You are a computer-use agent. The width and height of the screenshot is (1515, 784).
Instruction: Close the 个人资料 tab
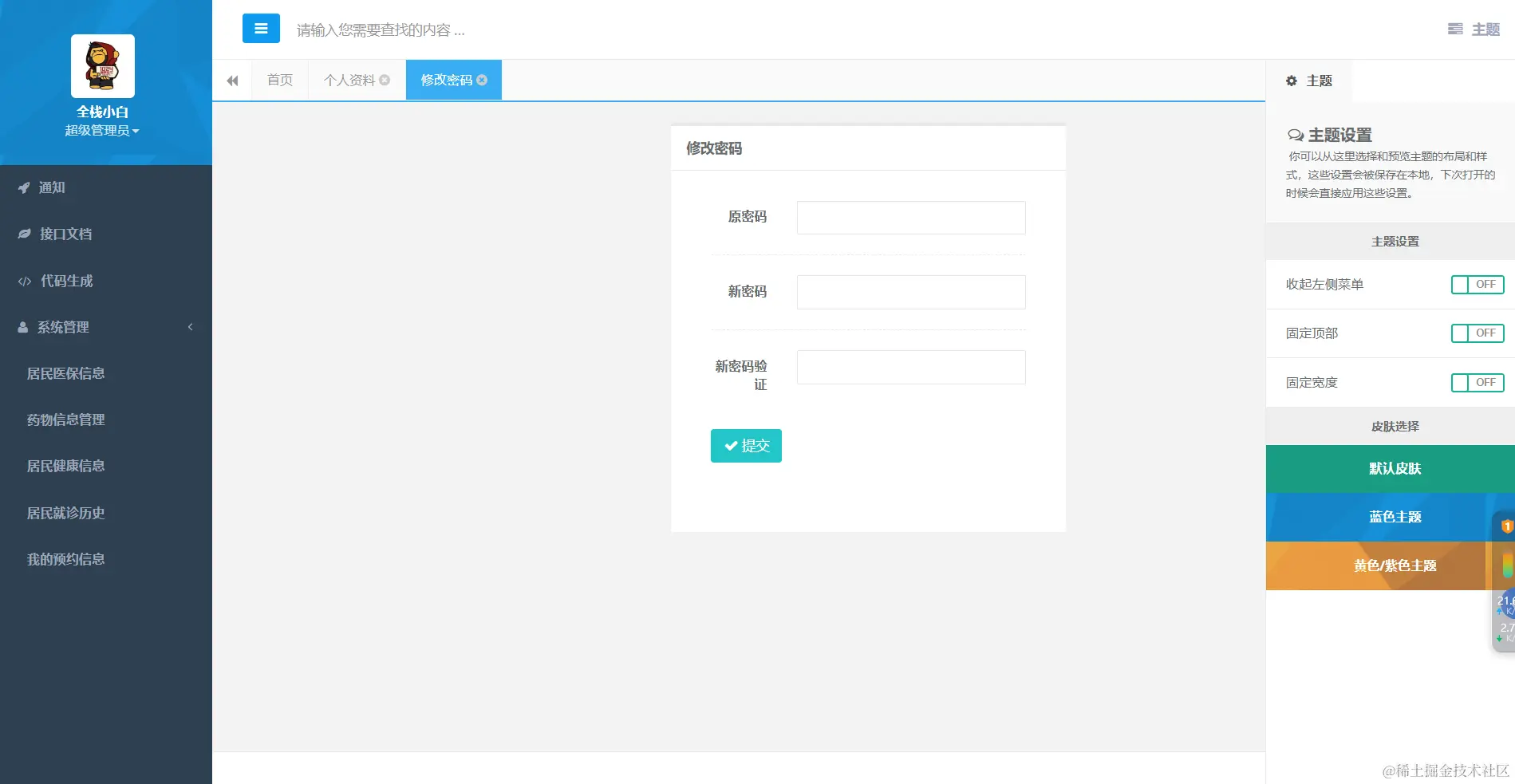click(385, 80)
